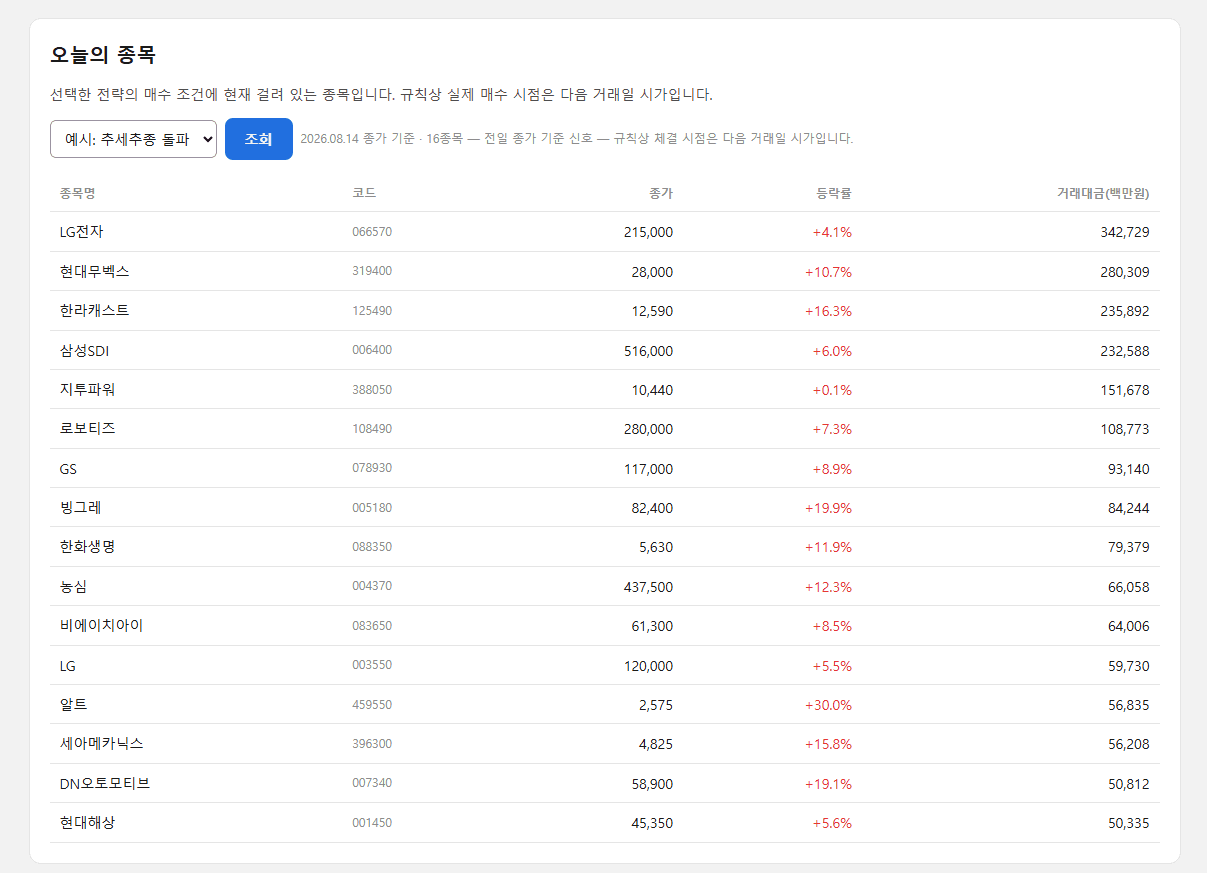This screenshot has width=1207, height=873.
Task: Select stock code 388050
Action: (x=372, y=390)
